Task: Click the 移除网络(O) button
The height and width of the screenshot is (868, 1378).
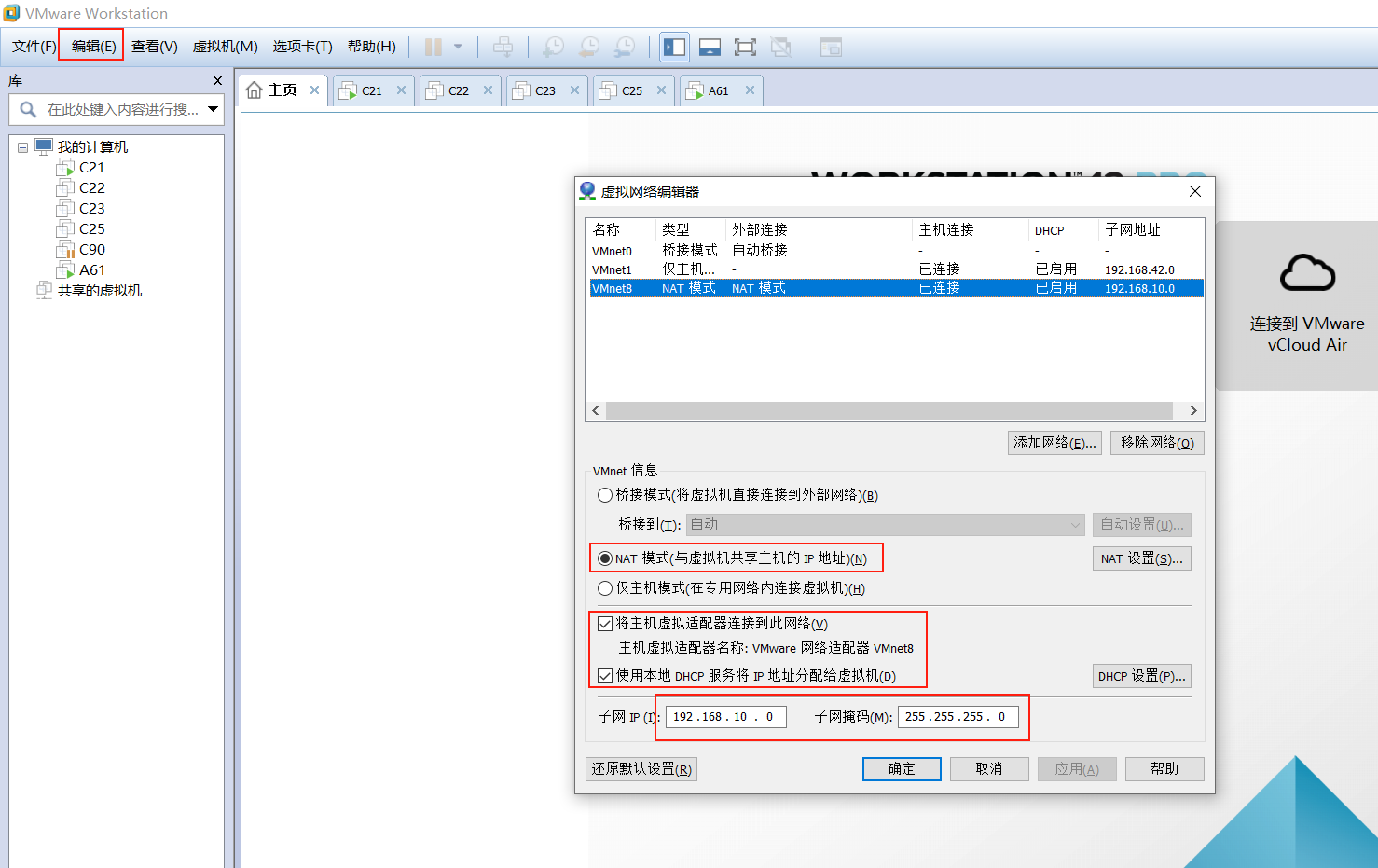Action: tap(1157, 443)
